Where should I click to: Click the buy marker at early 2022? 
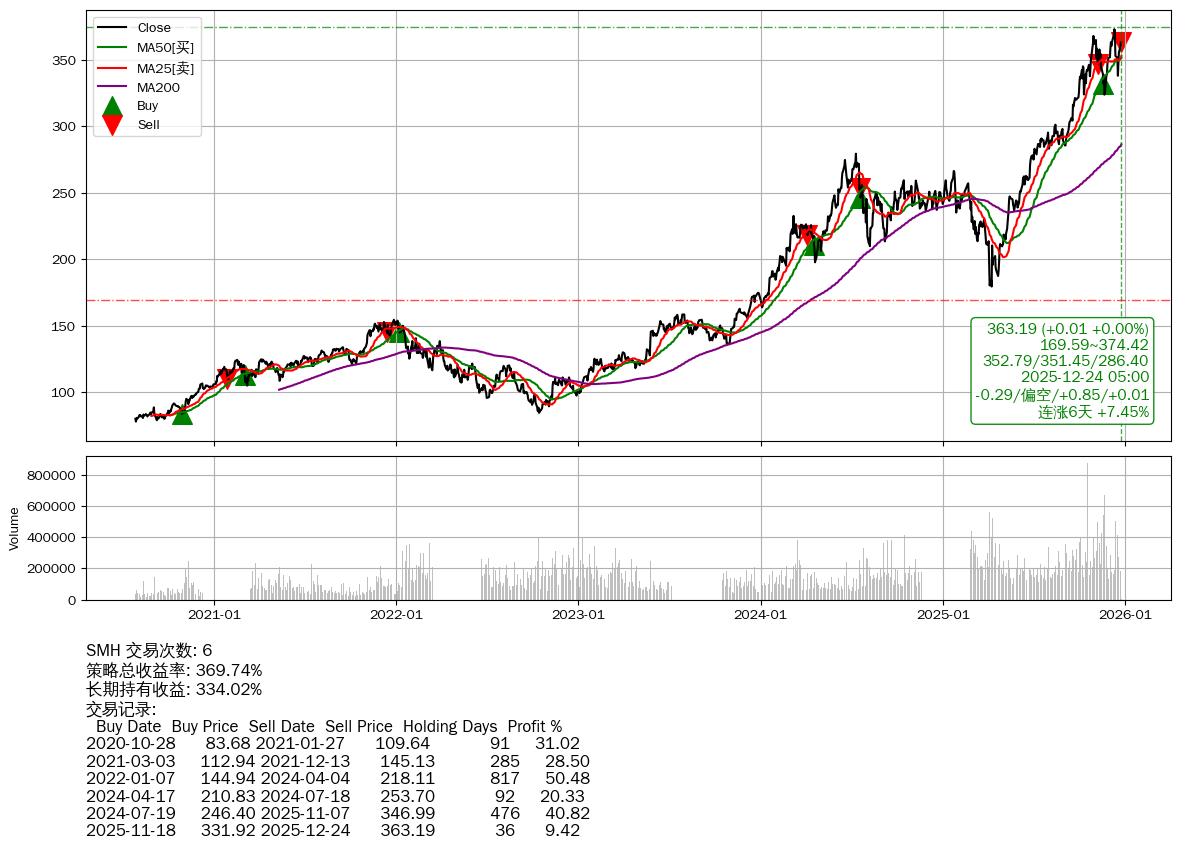click(x=397, y=332)
